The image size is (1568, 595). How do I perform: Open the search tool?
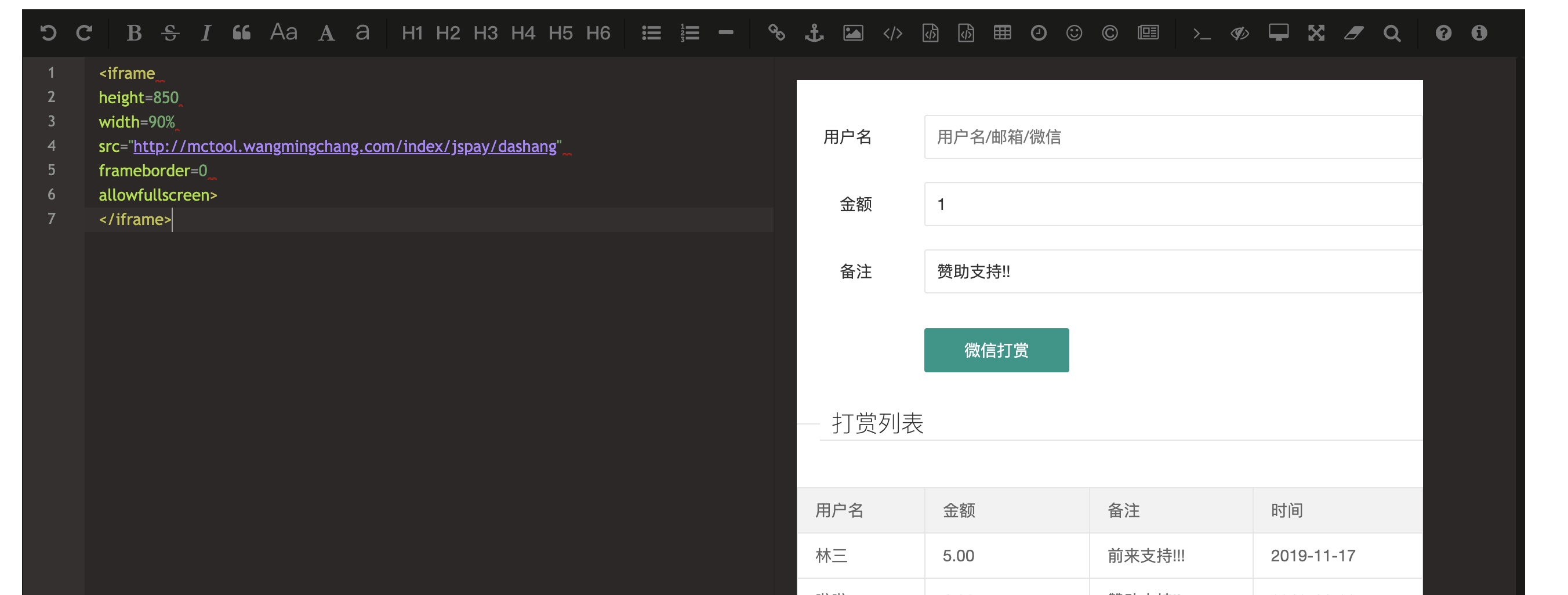point(1392,33)
